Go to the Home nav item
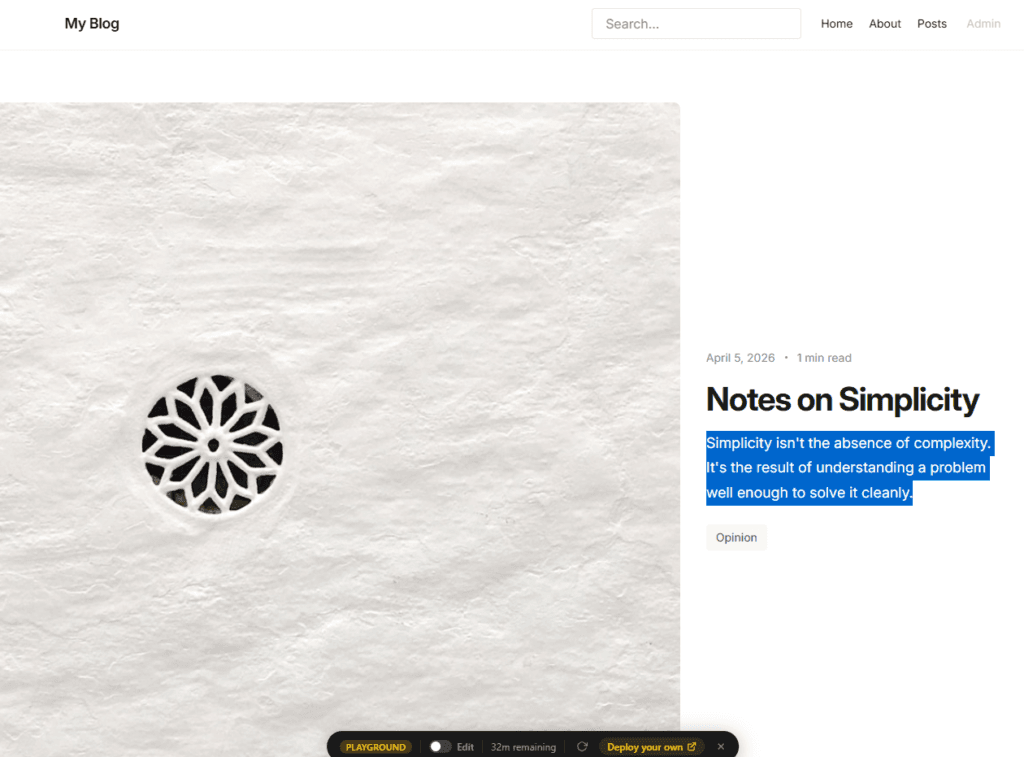 click(837, 24)
